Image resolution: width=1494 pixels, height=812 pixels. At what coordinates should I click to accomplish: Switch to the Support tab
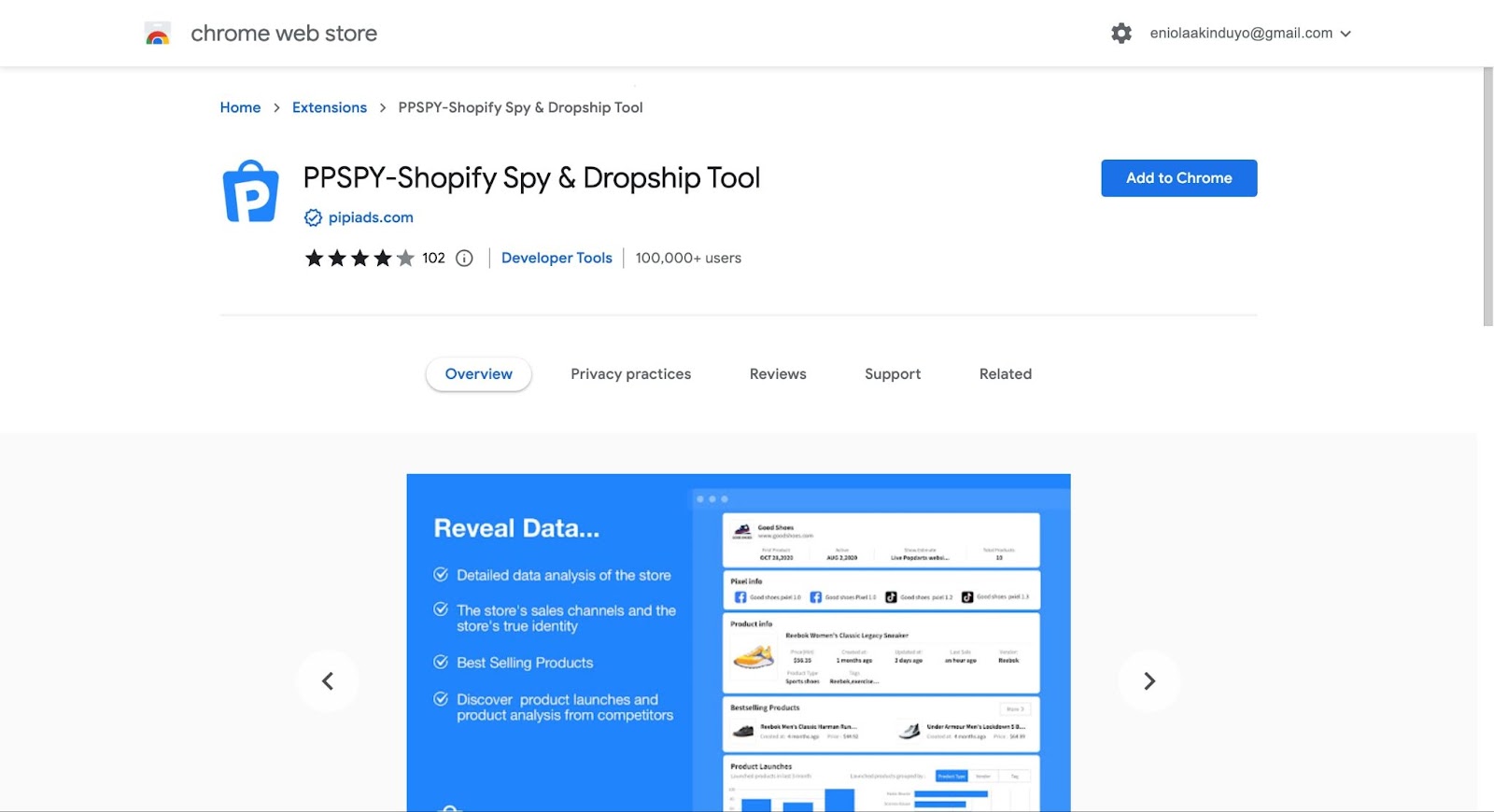[893, 374]
